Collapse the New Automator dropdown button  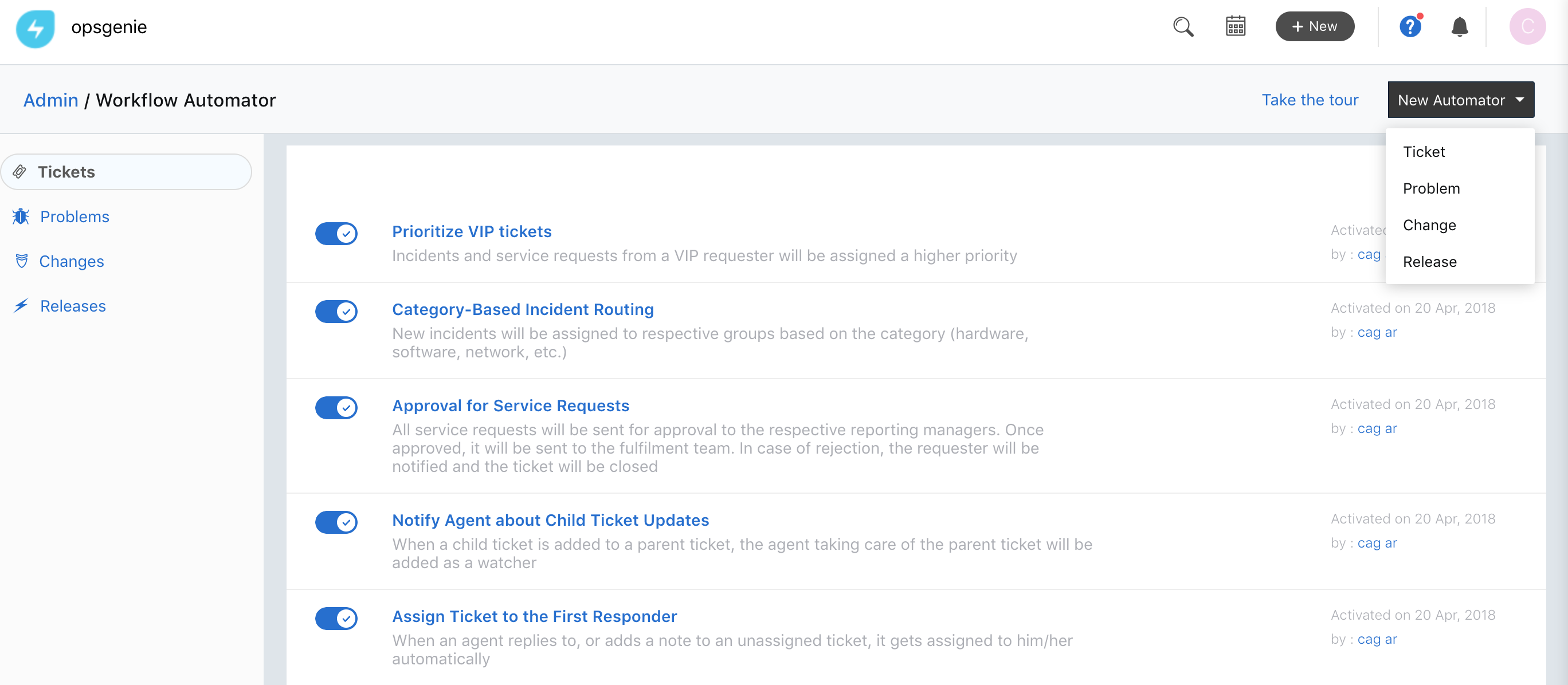1460,100
